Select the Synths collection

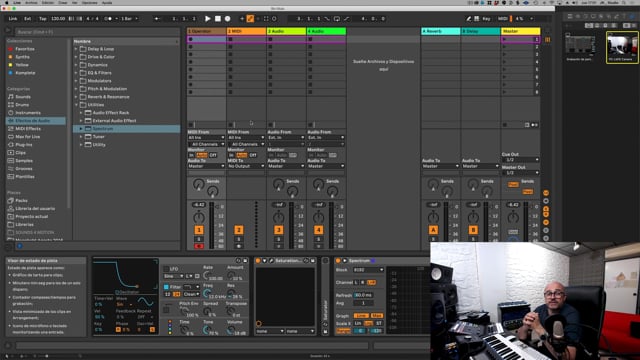pyautogui.click(x=22, y=57)
